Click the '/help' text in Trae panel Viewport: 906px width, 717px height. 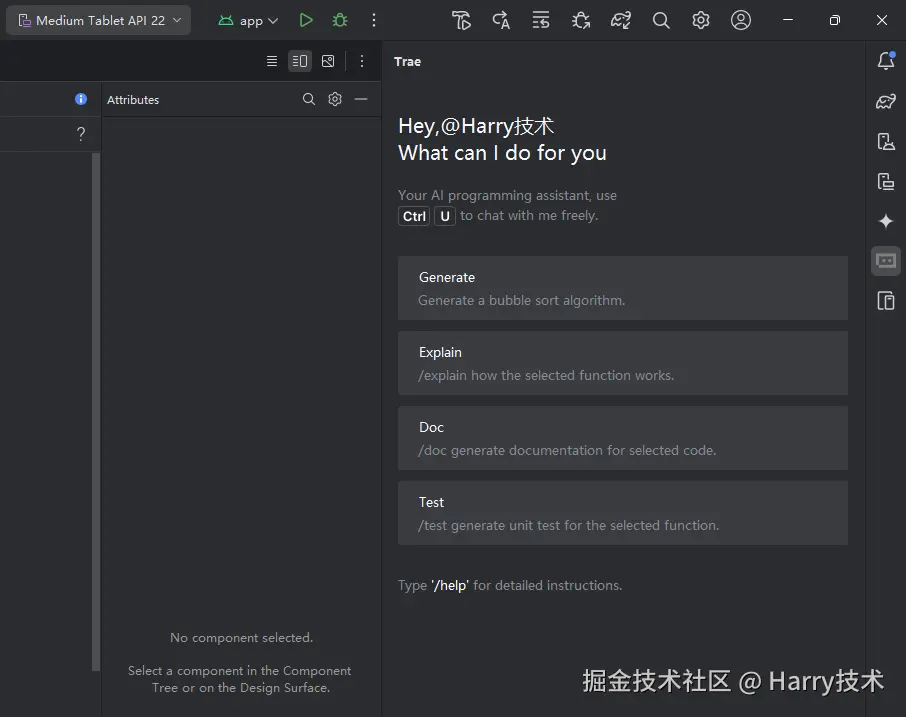pyautogui.click(x=450, y=585)
